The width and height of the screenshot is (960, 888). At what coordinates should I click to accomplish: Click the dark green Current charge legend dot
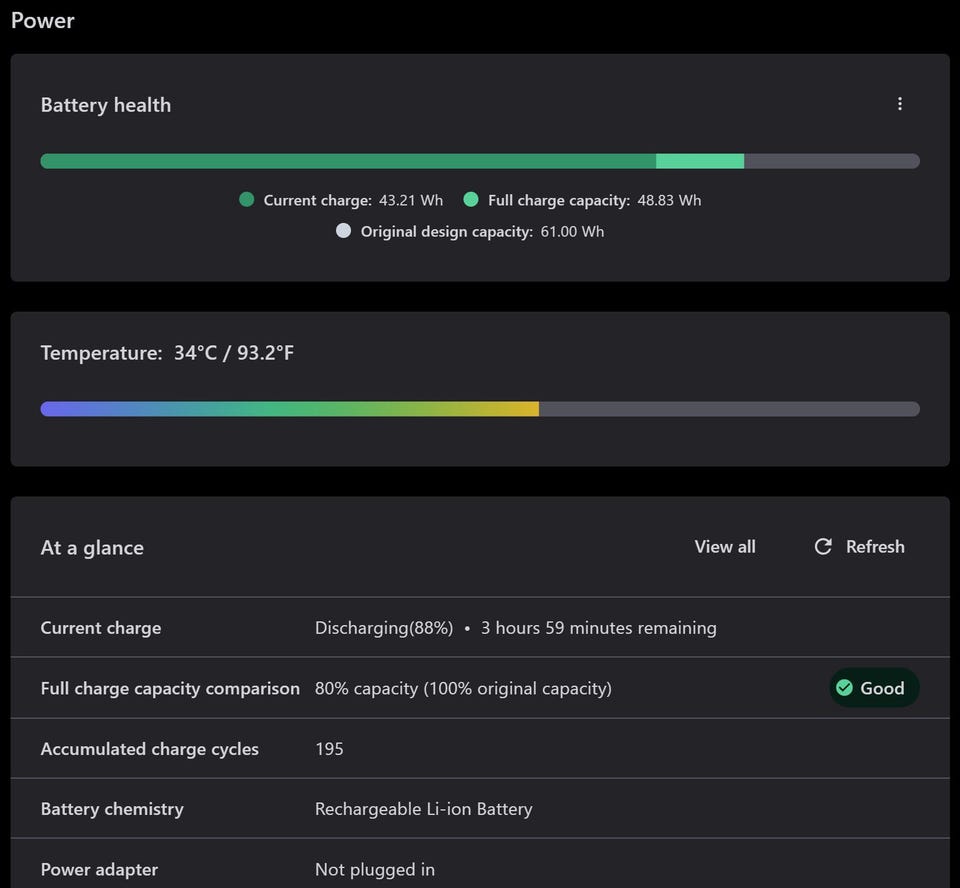[247, 200]
